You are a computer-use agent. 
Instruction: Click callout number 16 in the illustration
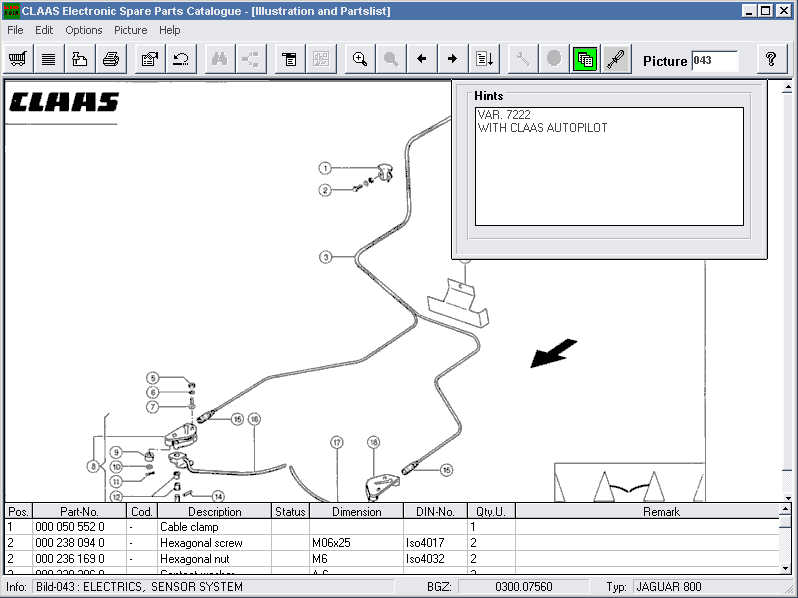(x=254, y=419)
